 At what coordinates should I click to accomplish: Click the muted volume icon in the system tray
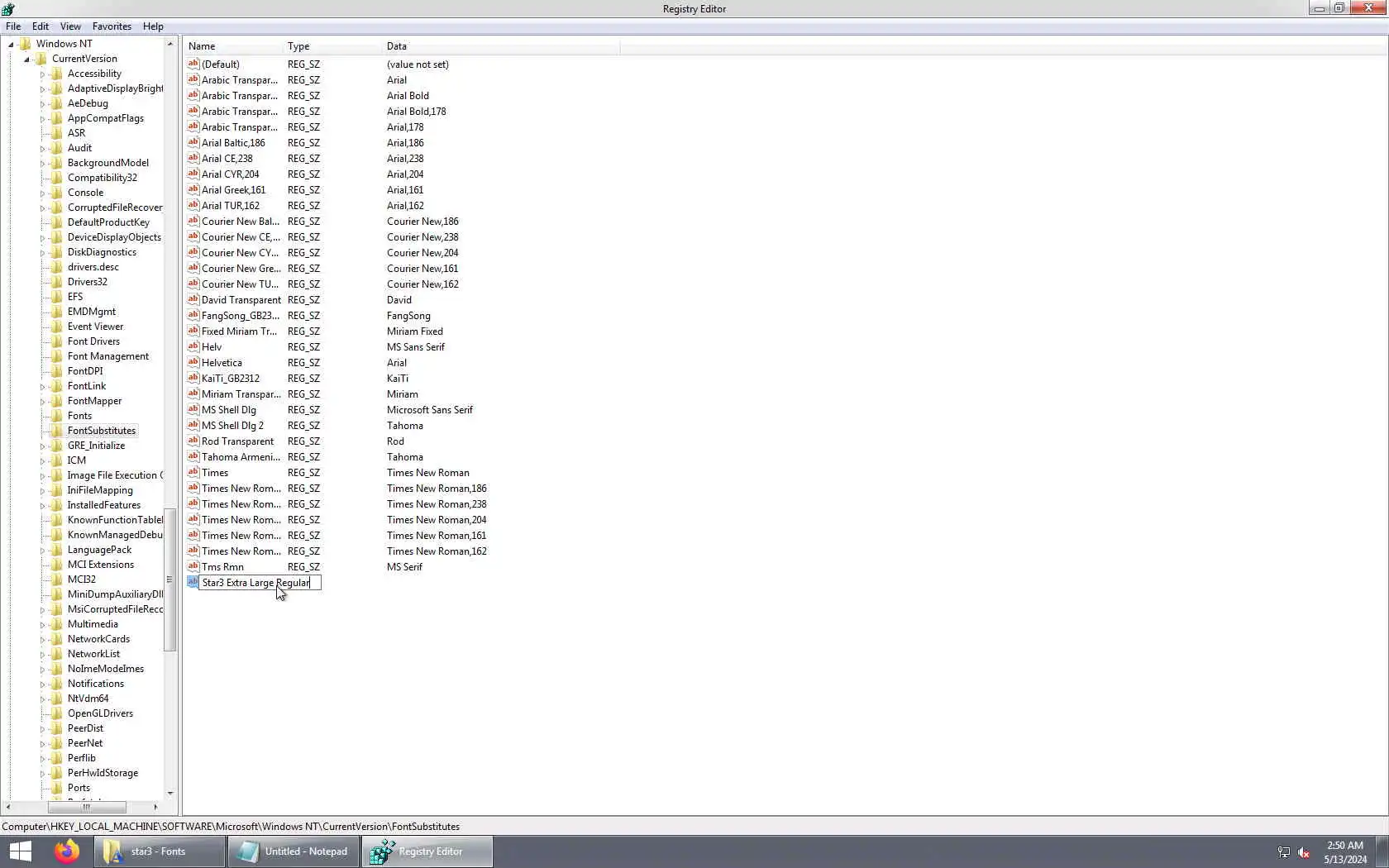[x=1304, y=852]
